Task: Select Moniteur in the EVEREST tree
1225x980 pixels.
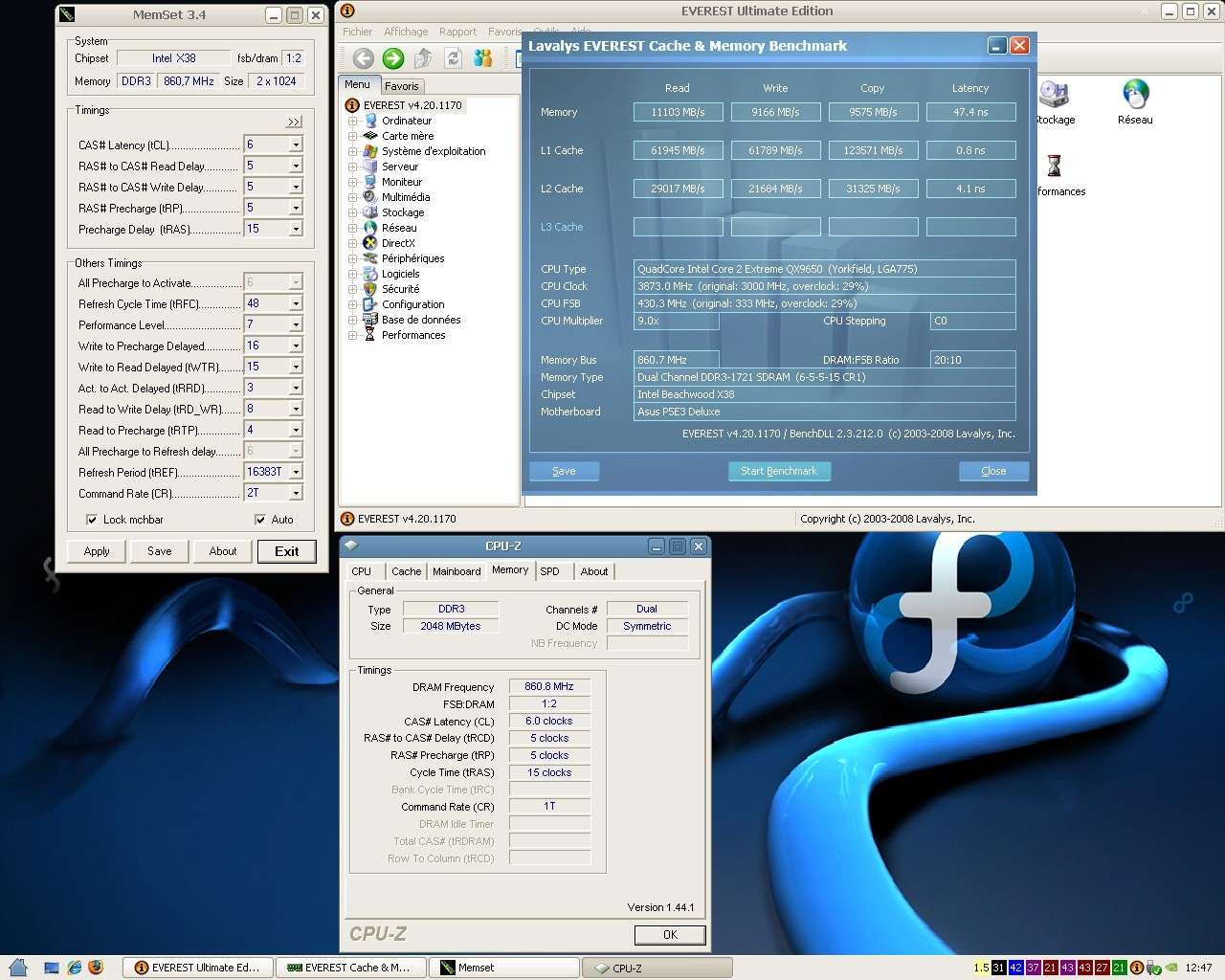Action: 402,182
